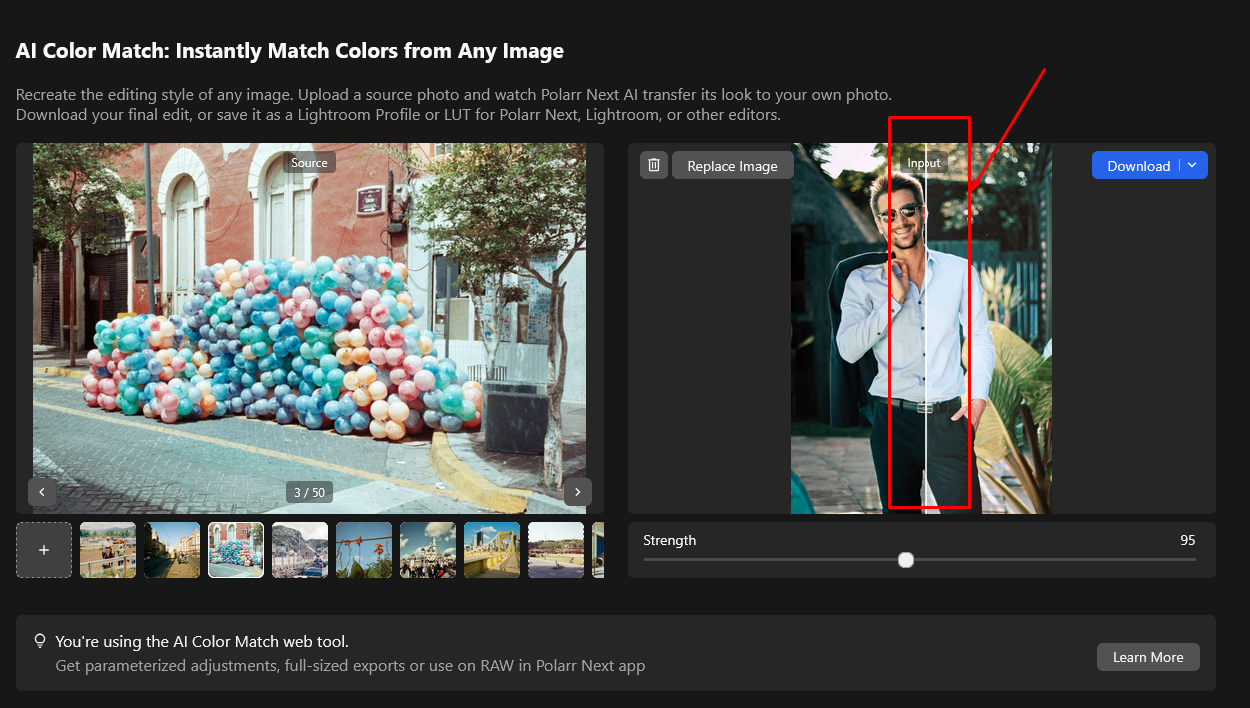
Task: Open the Download options dropdown arrow
Action: (x=1192, y=165)
